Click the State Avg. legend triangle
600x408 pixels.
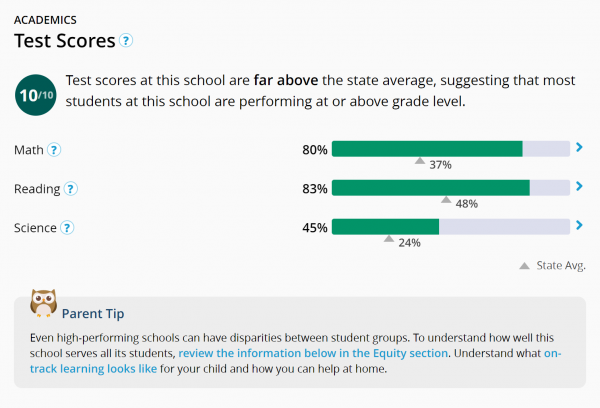tap(524, 266)
